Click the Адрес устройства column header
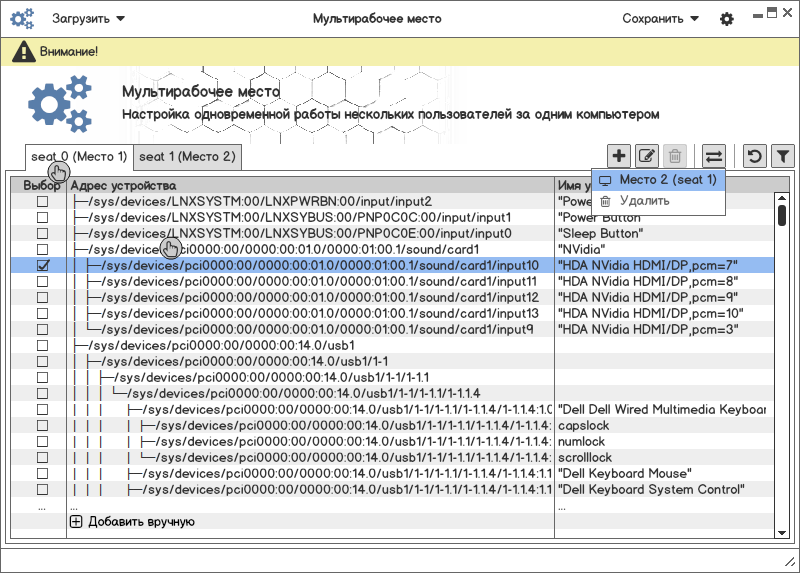 coord(124,185)
